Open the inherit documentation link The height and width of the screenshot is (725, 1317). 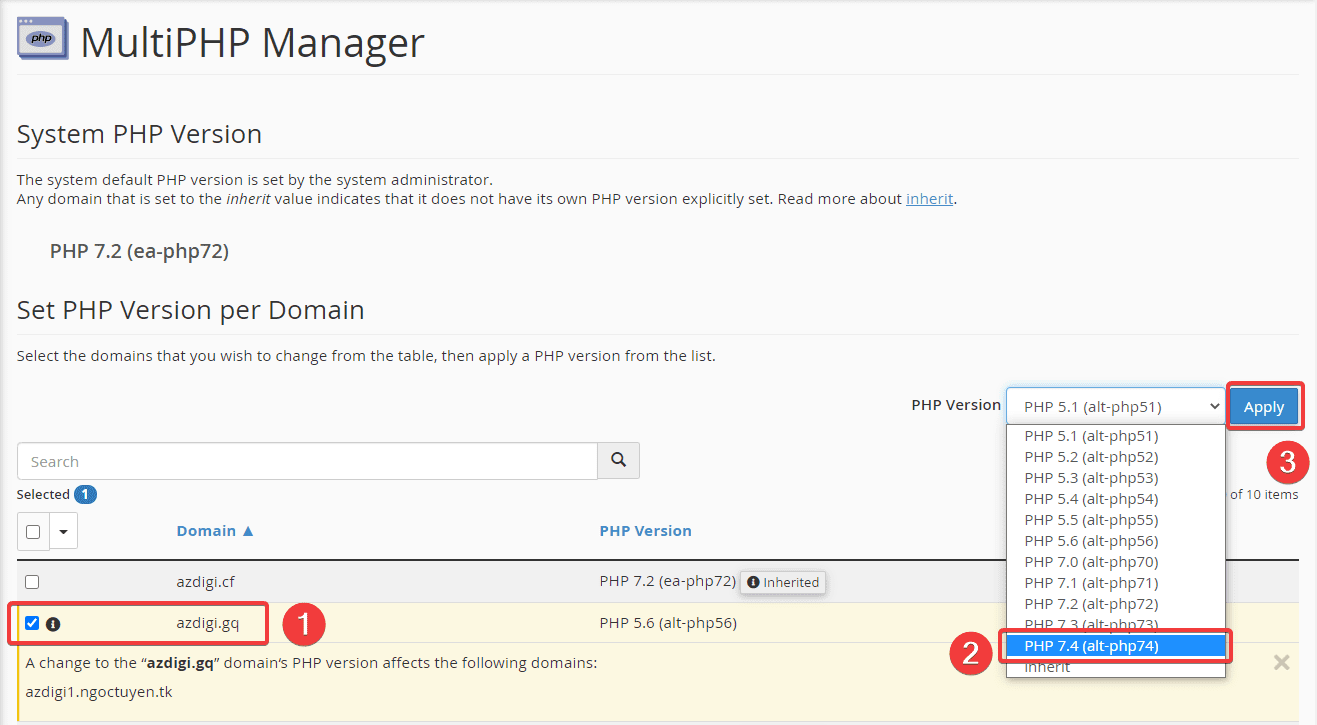click(x=929, y=199)
